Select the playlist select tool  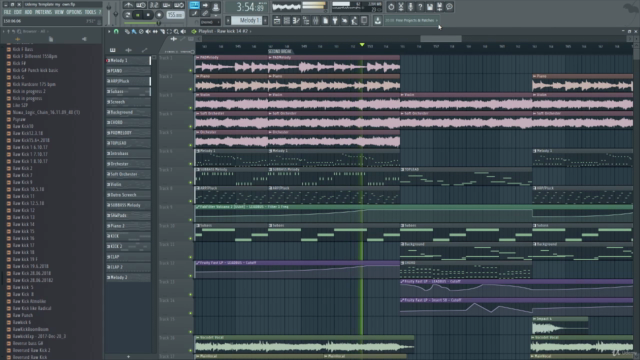pyautogui.click(x=169, y=31)
